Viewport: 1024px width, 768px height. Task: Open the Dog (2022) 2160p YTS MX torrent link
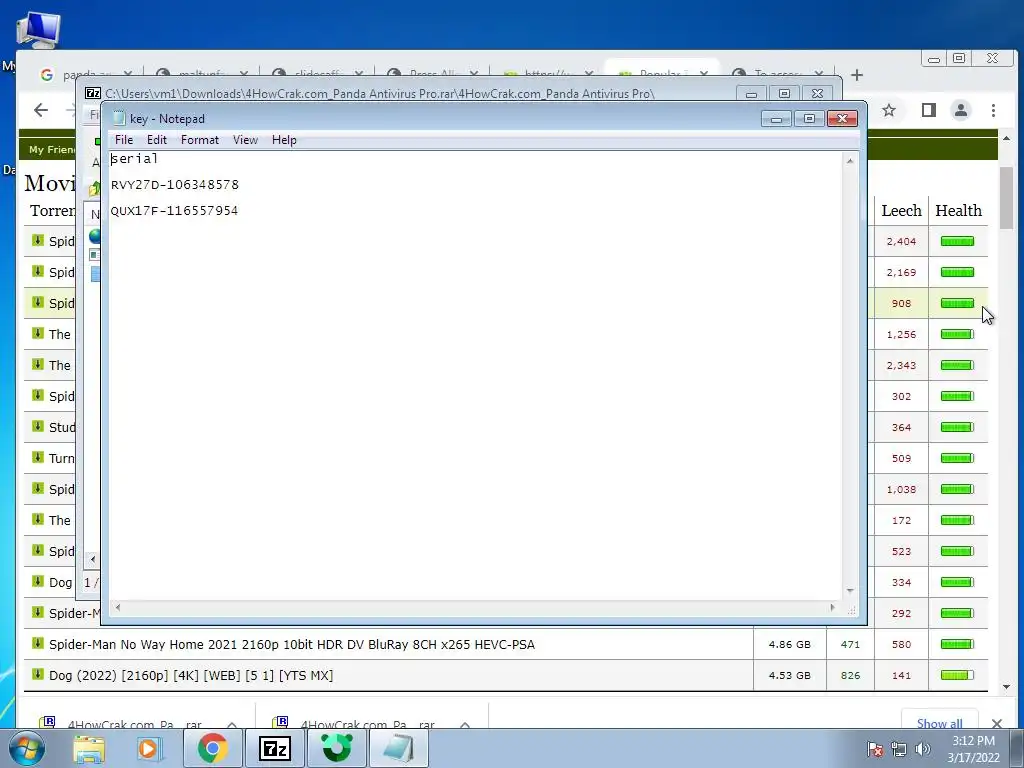click(x=191, y=675)
